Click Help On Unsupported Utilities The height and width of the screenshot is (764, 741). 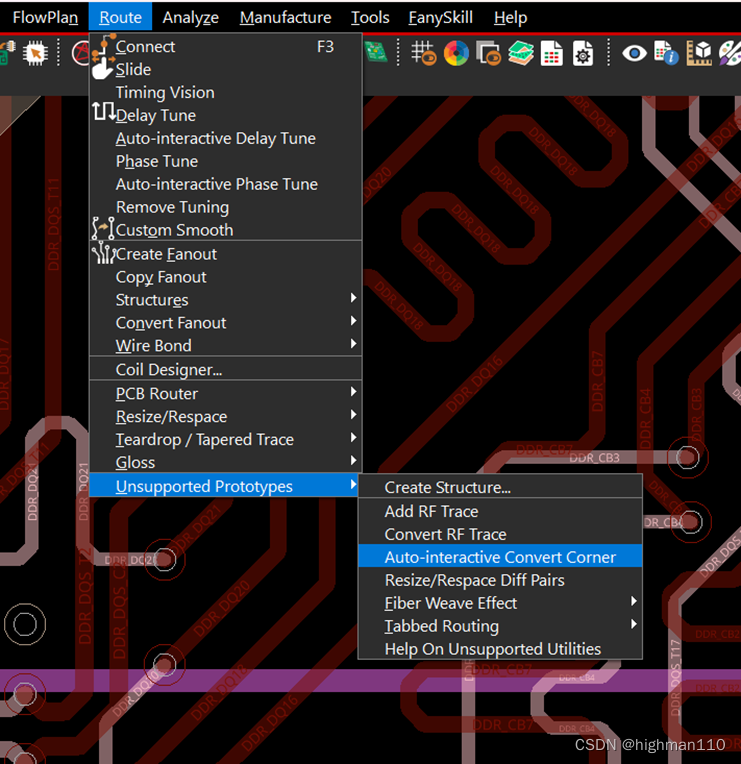pyautogui.click(x=493, y=649)
